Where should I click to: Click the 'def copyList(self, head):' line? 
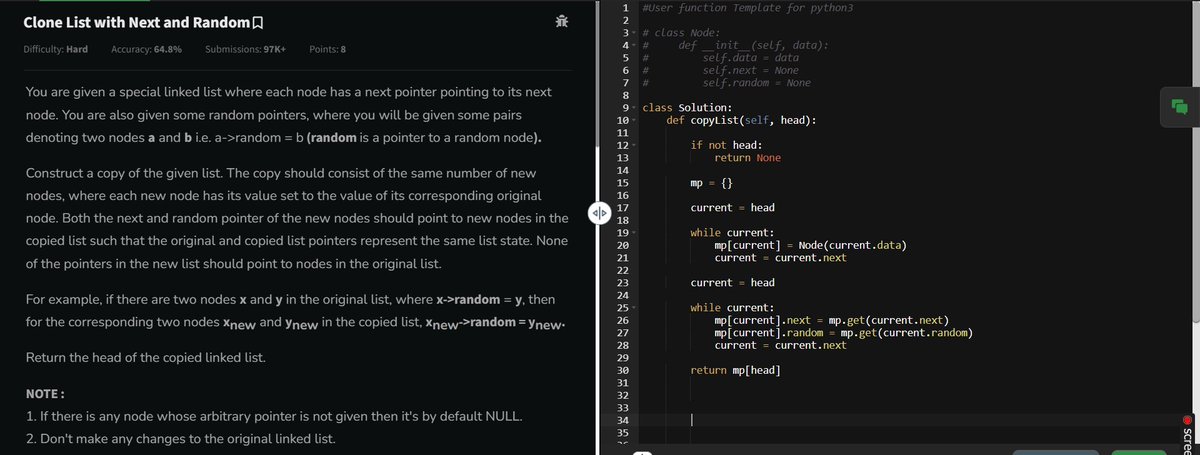(x=740, y=120)
